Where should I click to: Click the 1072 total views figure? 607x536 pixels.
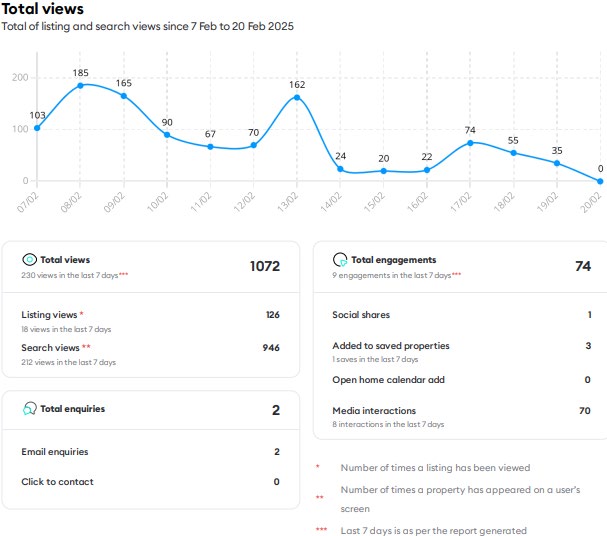(264, 266)
